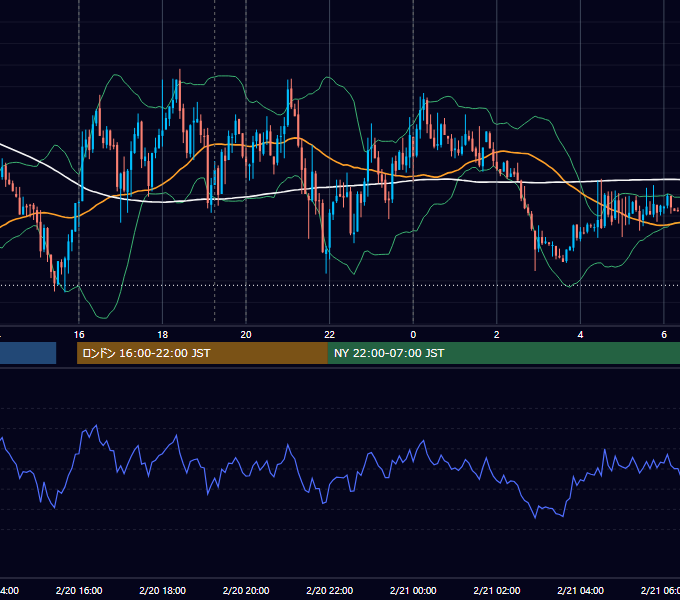Image resolution: width=680 pixels, height=600 pixels.
Task: Click the 2/20 16:00 date label
Action: (x=79, y=590)
